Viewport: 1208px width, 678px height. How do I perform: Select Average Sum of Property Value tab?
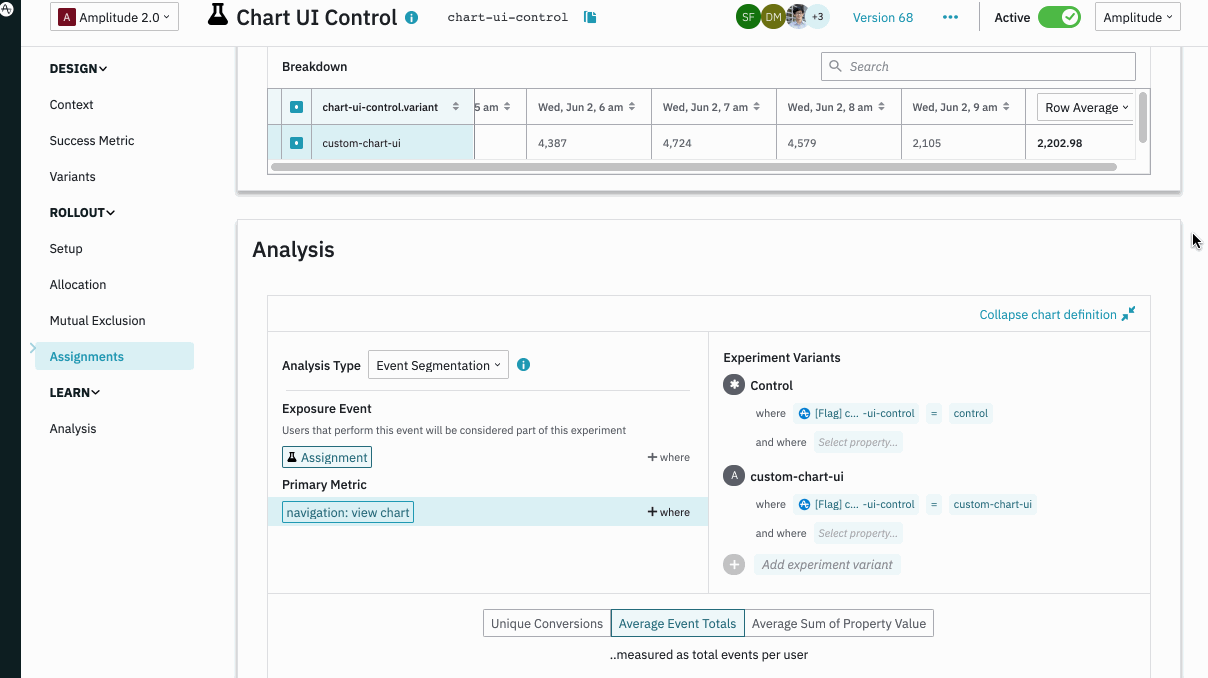tap(838, 623)
